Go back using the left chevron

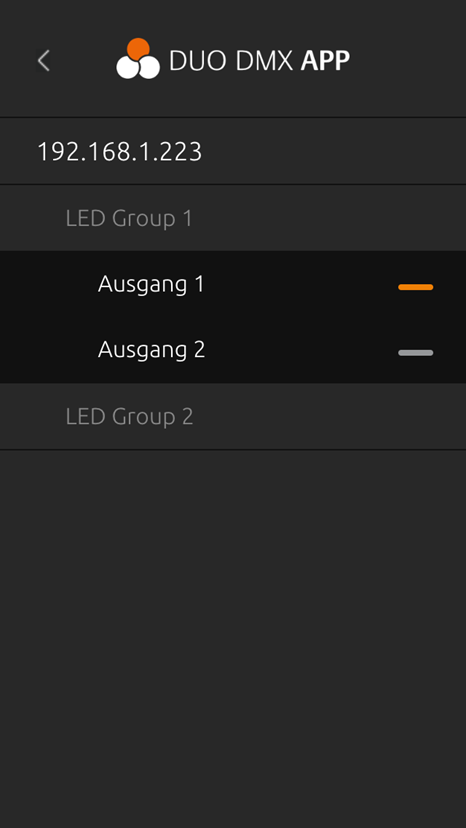point(44,61)
